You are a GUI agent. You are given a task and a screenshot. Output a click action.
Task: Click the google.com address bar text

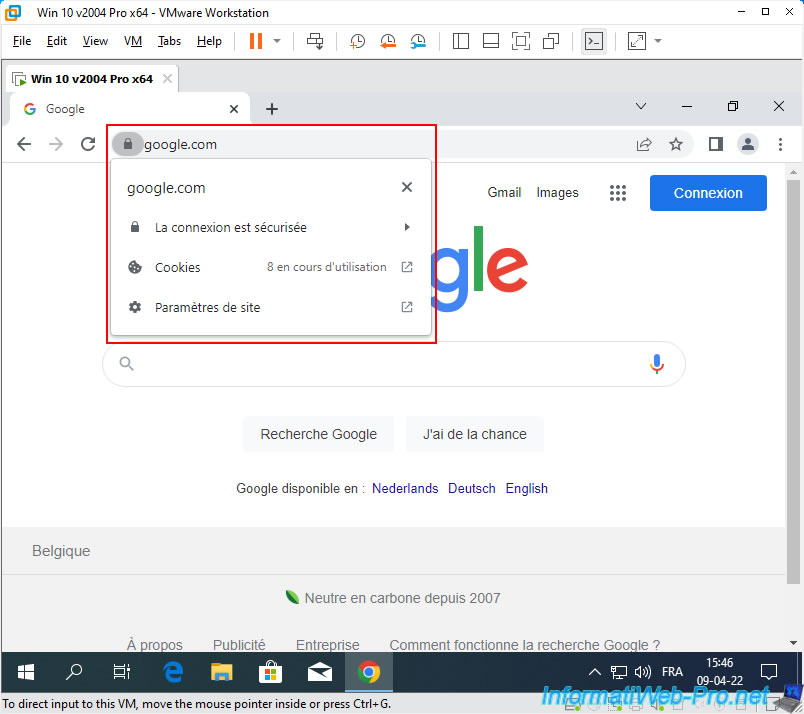[180, 145]
